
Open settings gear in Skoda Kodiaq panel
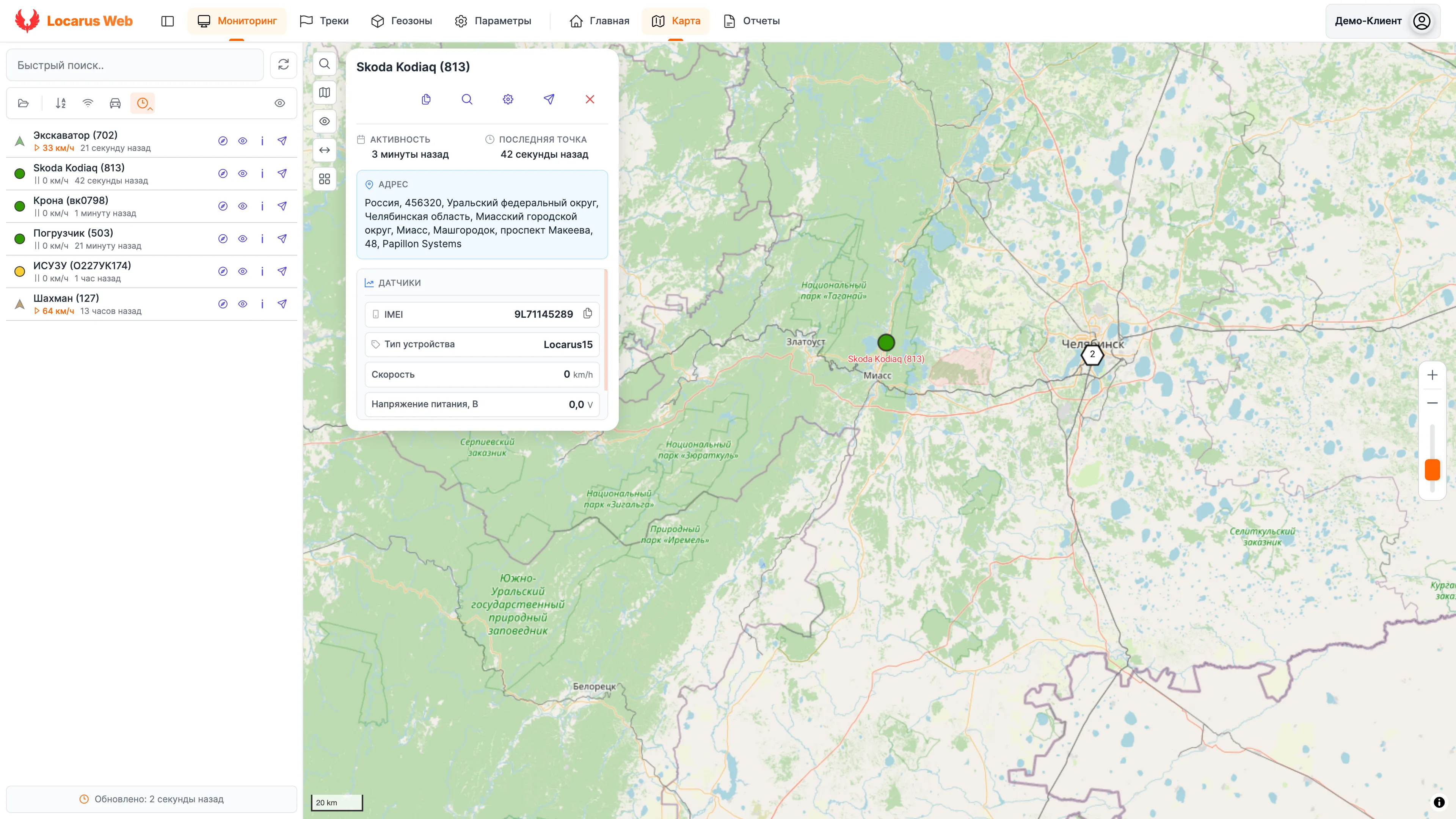coord(508,99)
